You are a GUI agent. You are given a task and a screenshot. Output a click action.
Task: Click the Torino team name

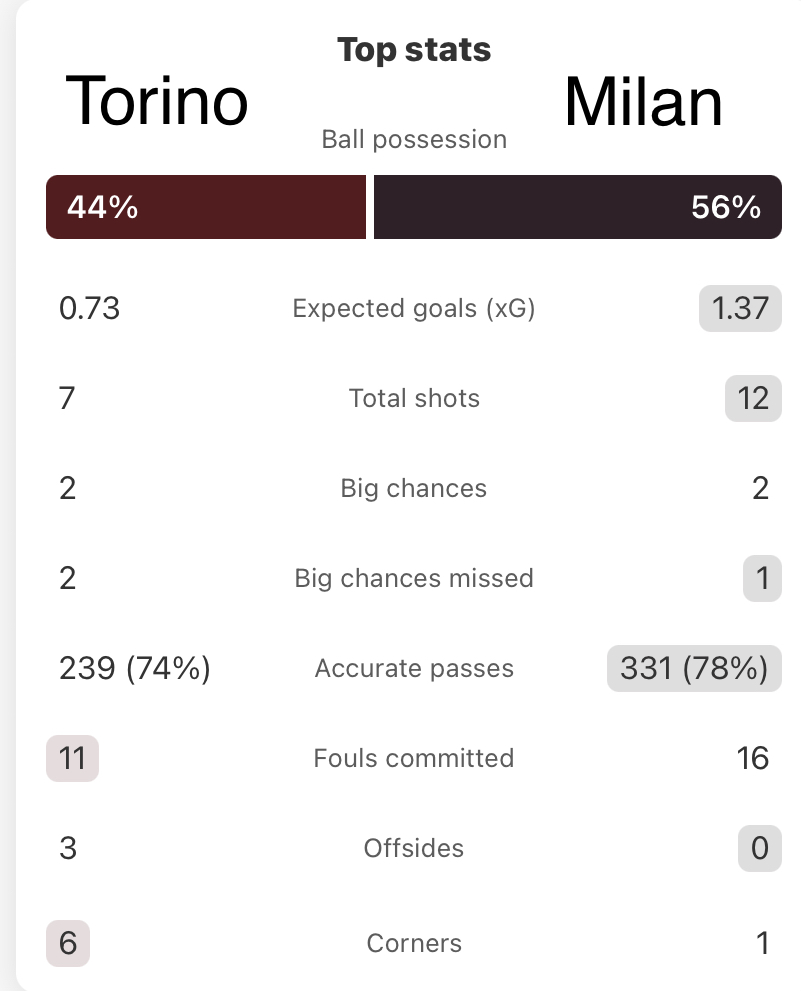click(x=157, y=101)
